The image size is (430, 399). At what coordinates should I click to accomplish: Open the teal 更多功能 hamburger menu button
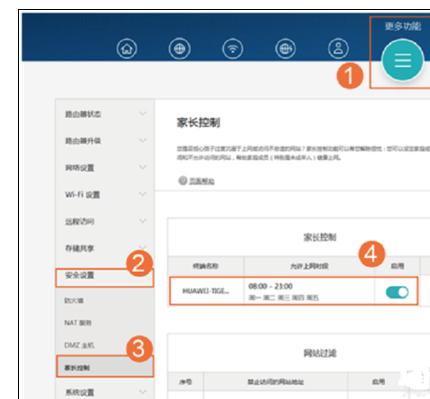pyautogui.click(x=403, y=61)
